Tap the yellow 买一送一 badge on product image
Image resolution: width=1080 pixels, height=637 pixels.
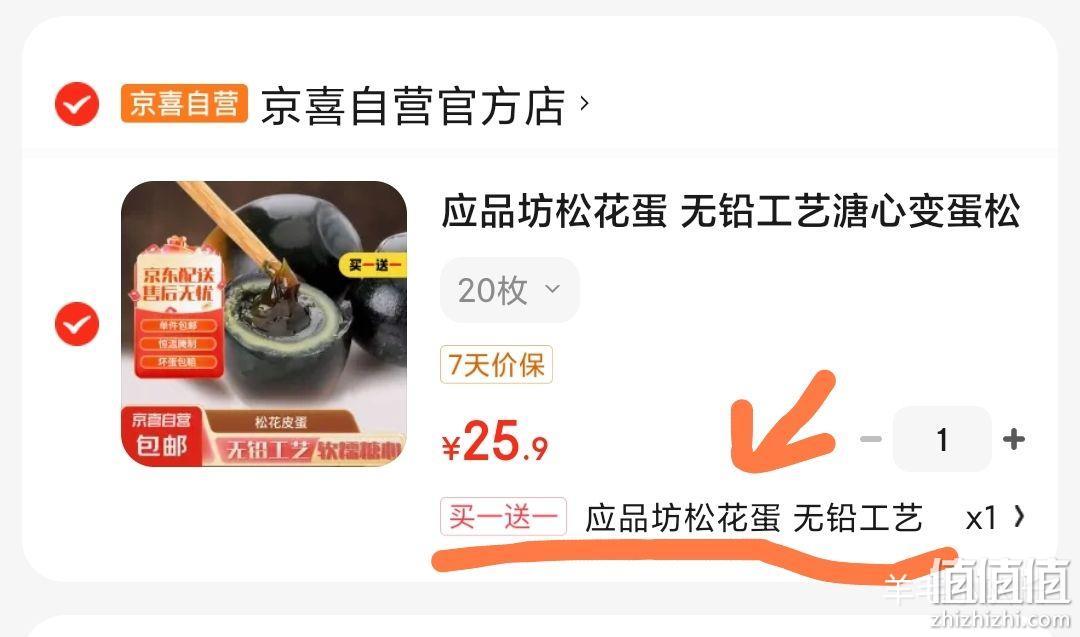point(373,265)
